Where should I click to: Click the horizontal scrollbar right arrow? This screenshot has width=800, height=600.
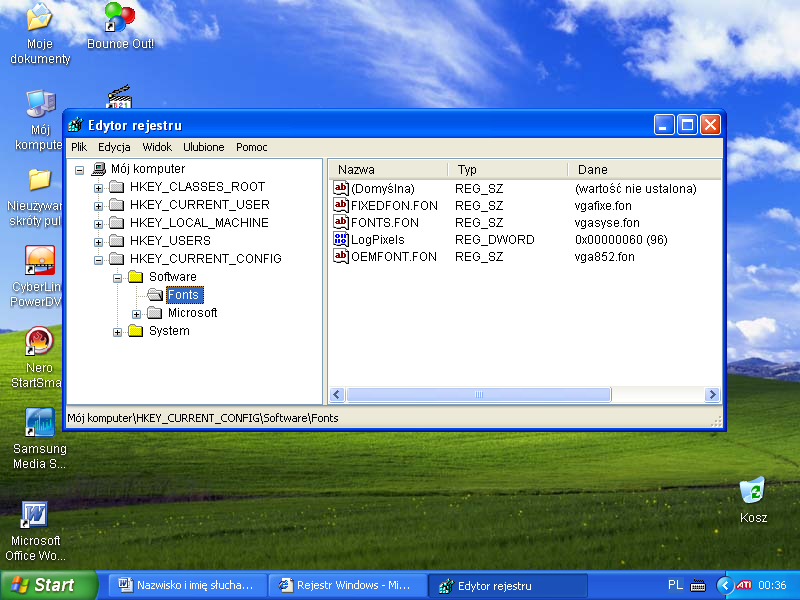[712, 395]
